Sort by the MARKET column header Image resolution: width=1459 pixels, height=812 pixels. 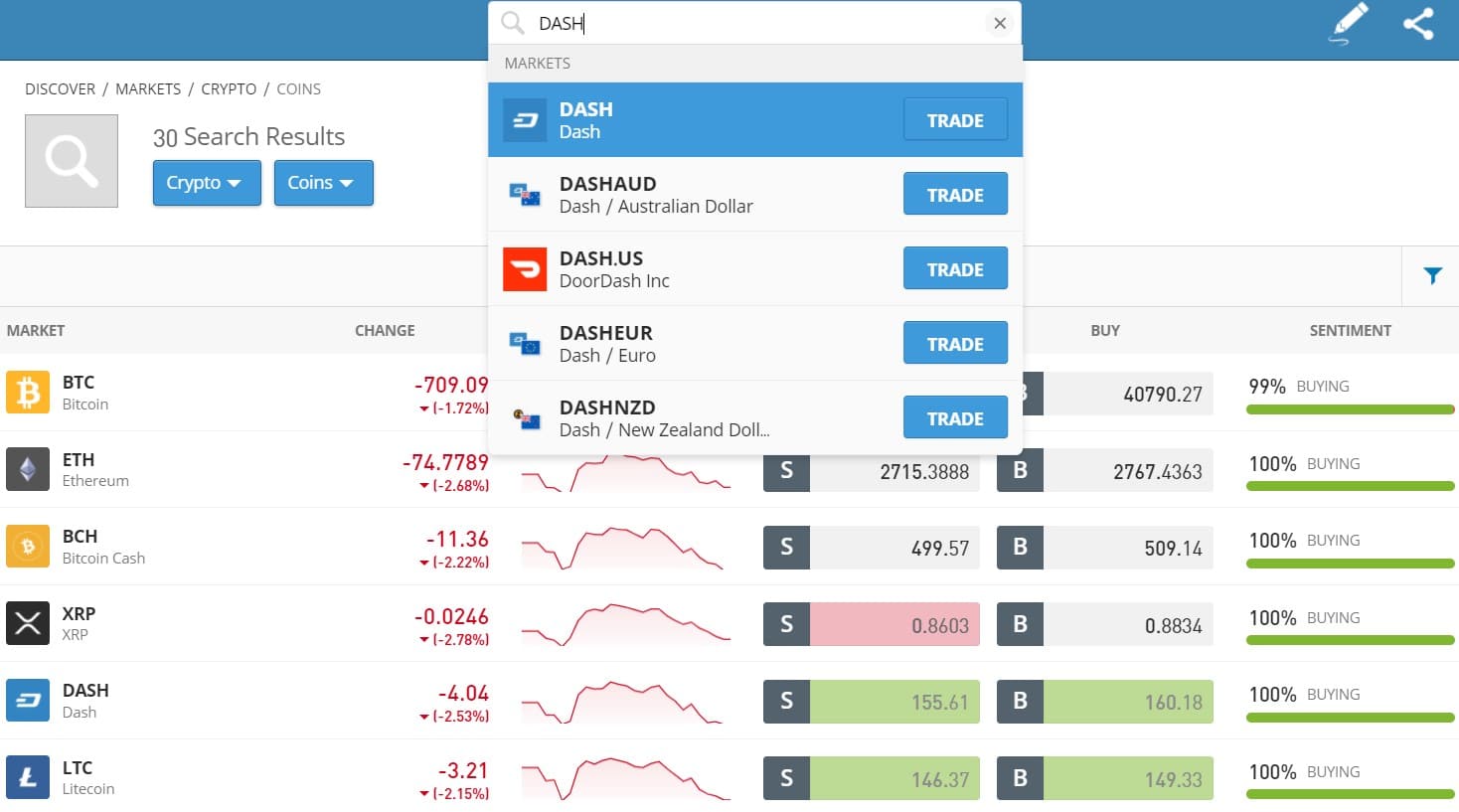[36, 330]
